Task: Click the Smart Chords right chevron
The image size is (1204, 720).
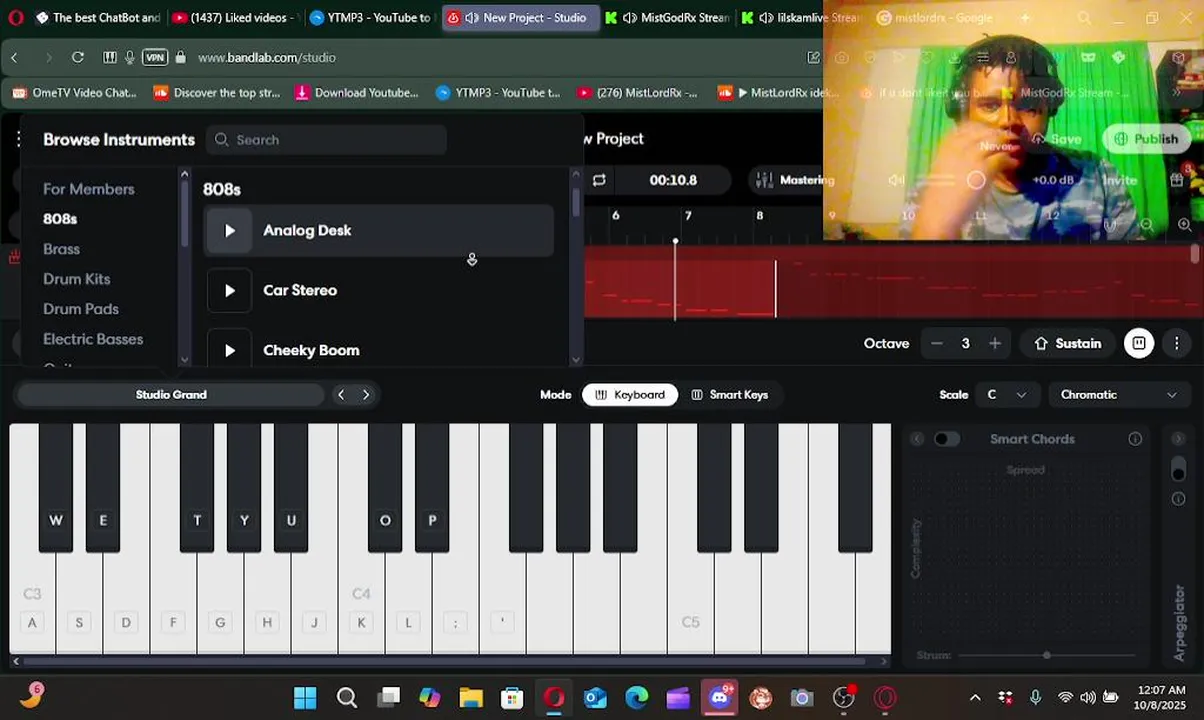Action: [x=1178, y=439]
